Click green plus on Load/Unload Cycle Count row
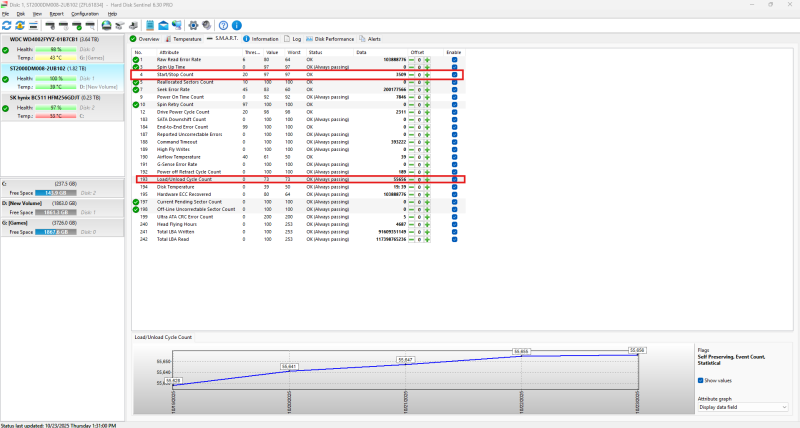 point(427,180)
